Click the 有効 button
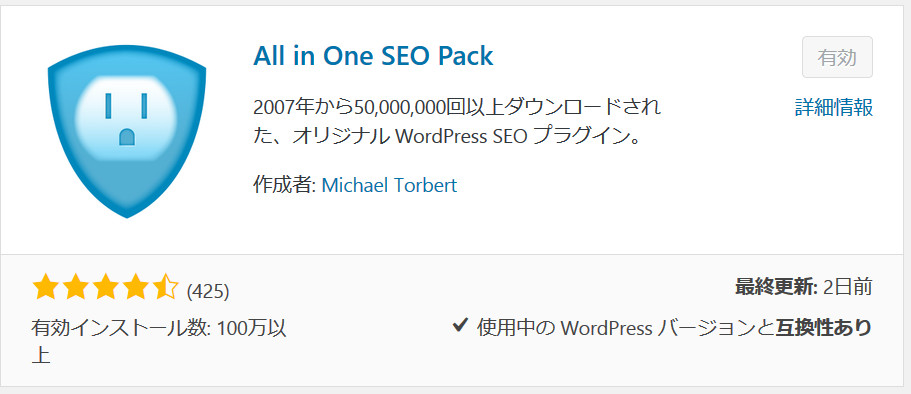Viewport: 911px width, 394px height. (837, 57)
